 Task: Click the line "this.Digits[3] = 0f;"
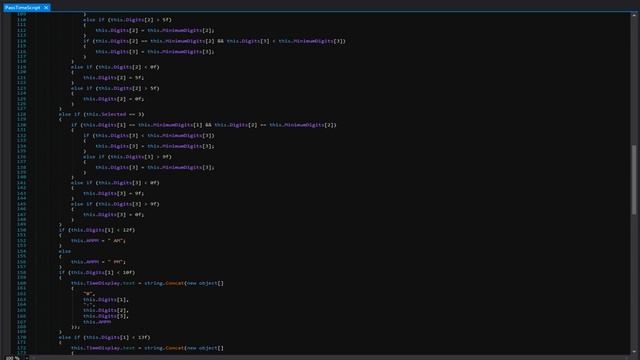tap(114, 215)
